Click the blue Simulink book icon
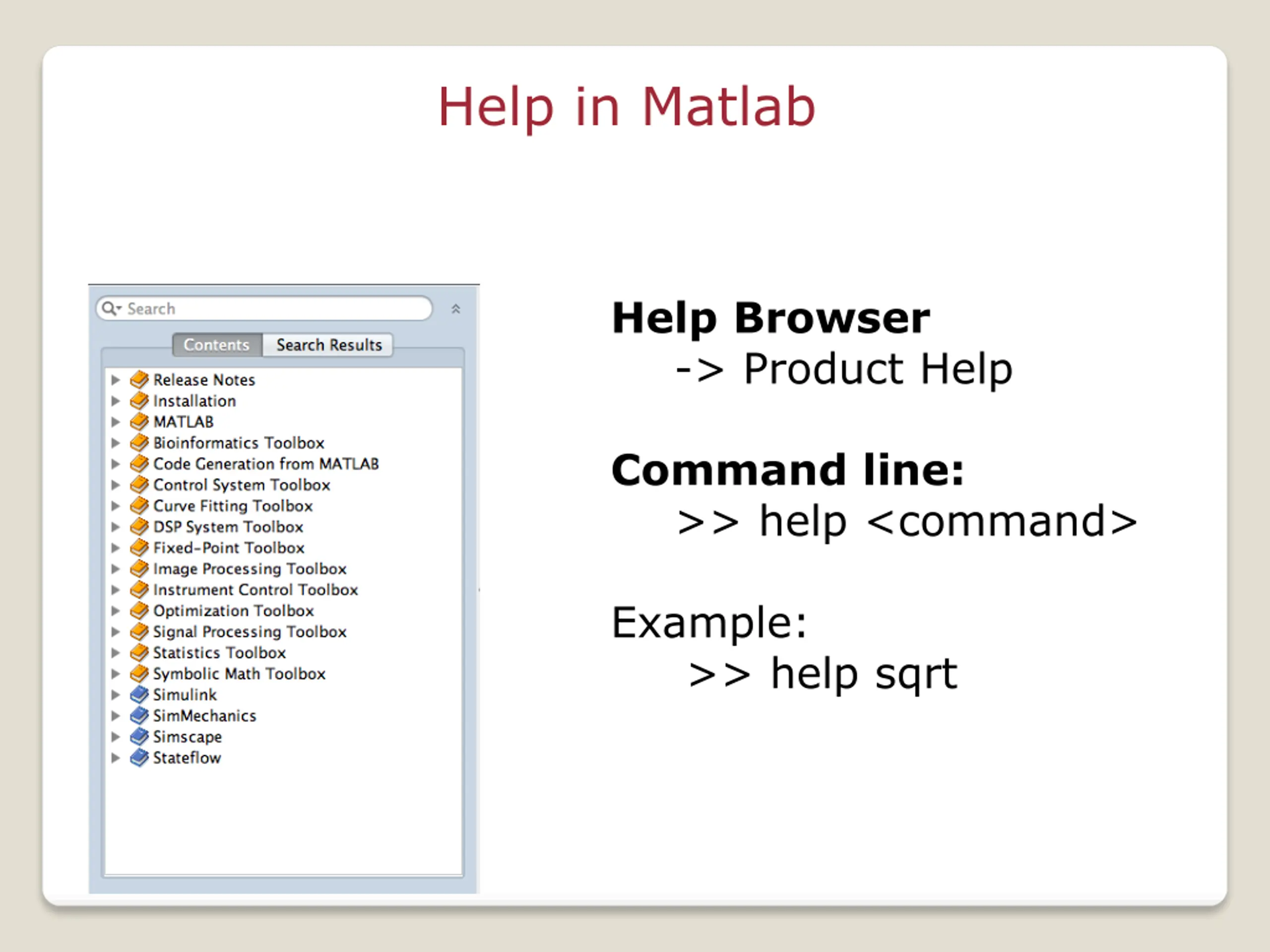1270x952 pixels. pos(139,694)
